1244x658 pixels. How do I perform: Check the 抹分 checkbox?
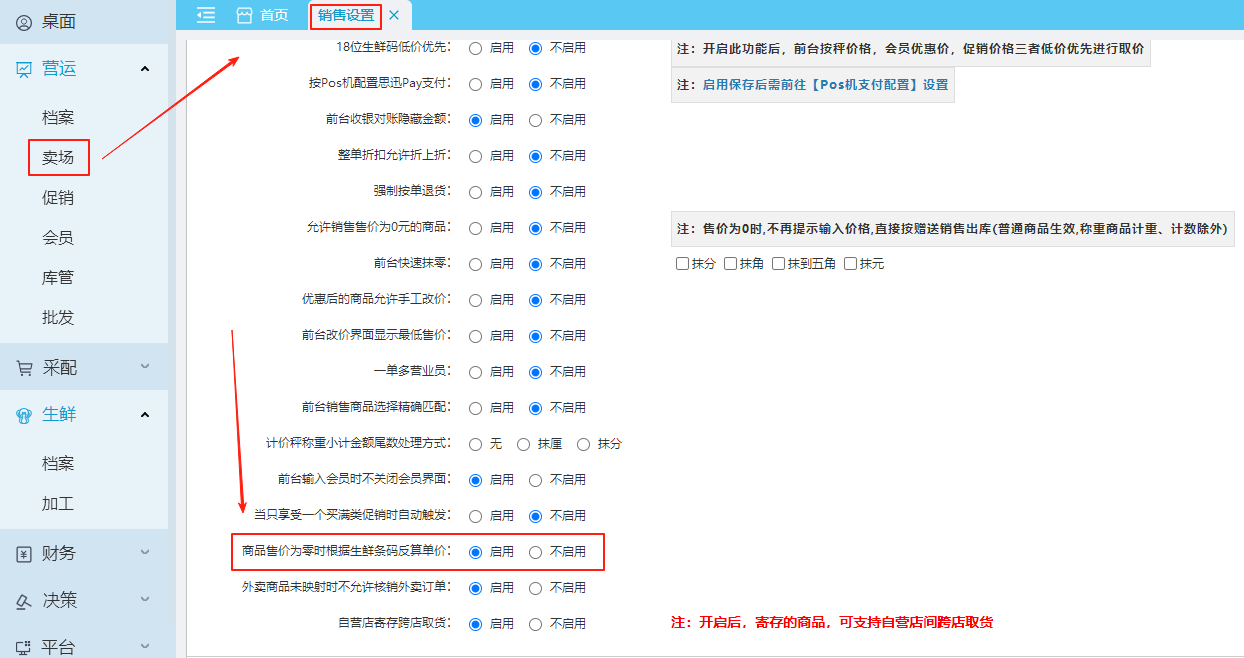(683, 264)
